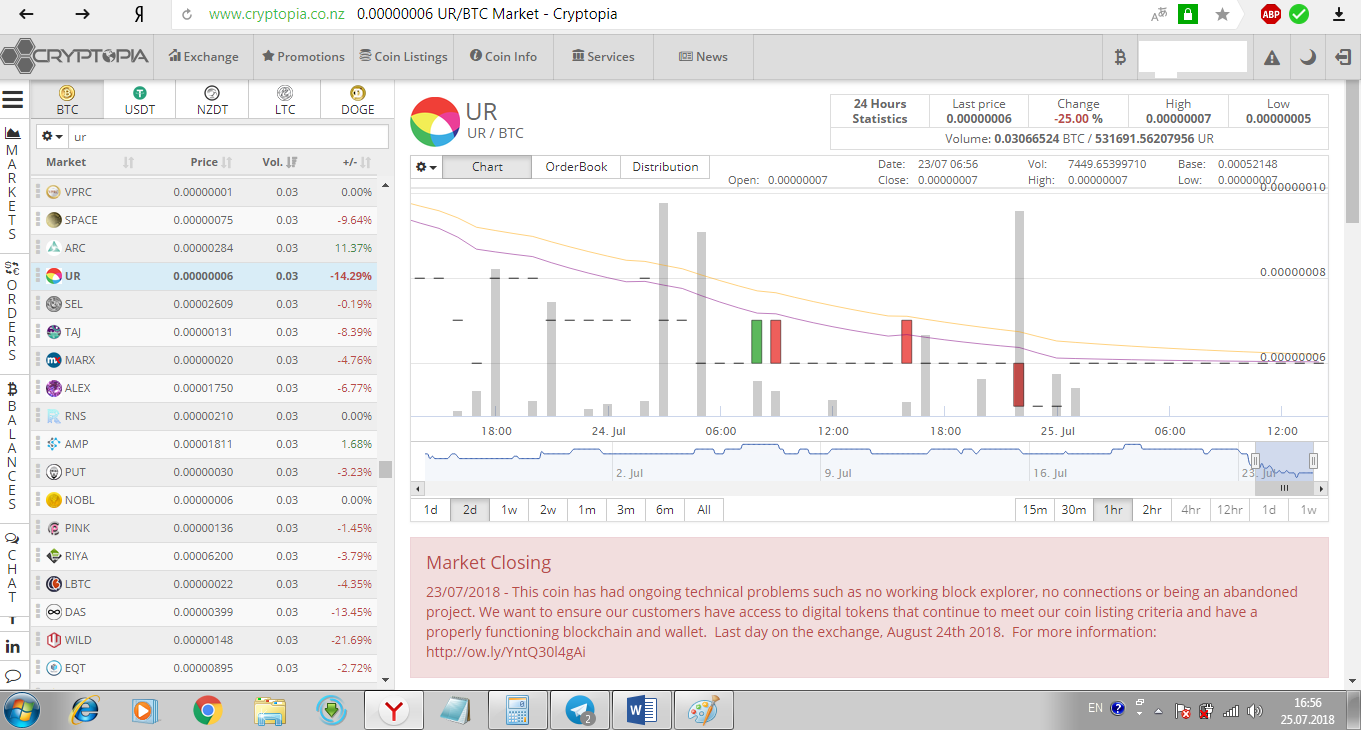Image resolution: width=1366 pixels, height=730 pixels.
Task: Click the market search input field
Action: click(228, 136)
